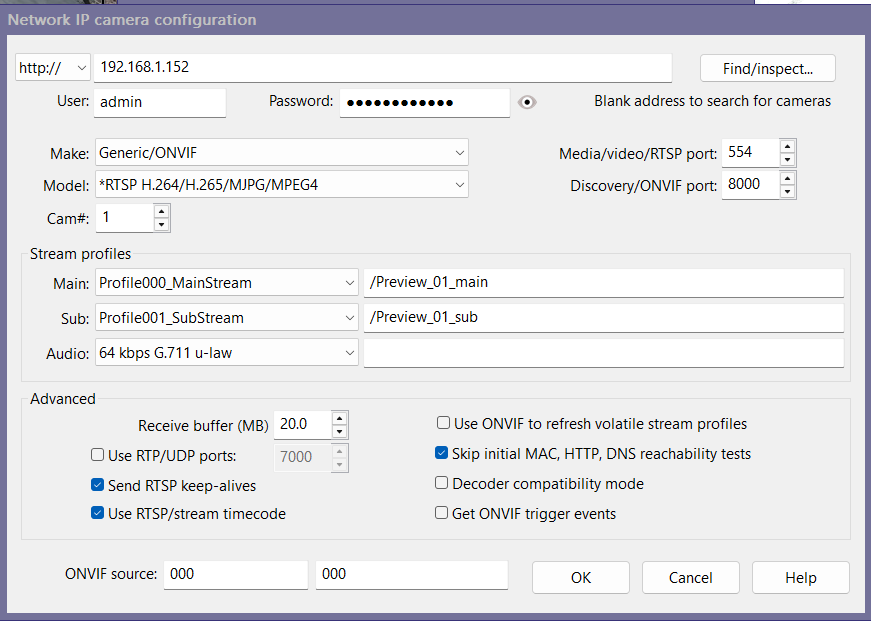This screenshot has height=621, width=871.
Task: Increment the Cam# spinner value
Action: 161,211
